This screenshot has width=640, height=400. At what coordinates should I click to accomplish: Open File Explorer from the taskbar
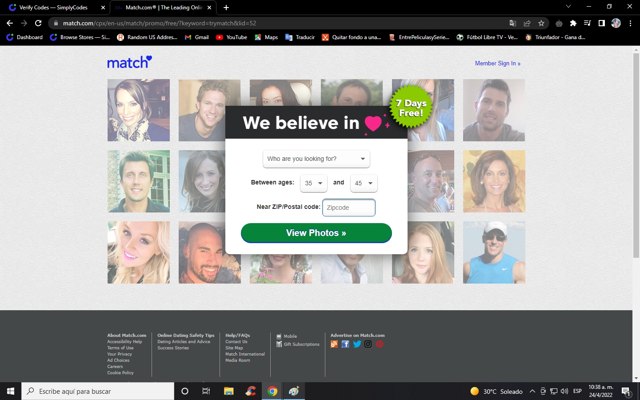coord(229,391)
